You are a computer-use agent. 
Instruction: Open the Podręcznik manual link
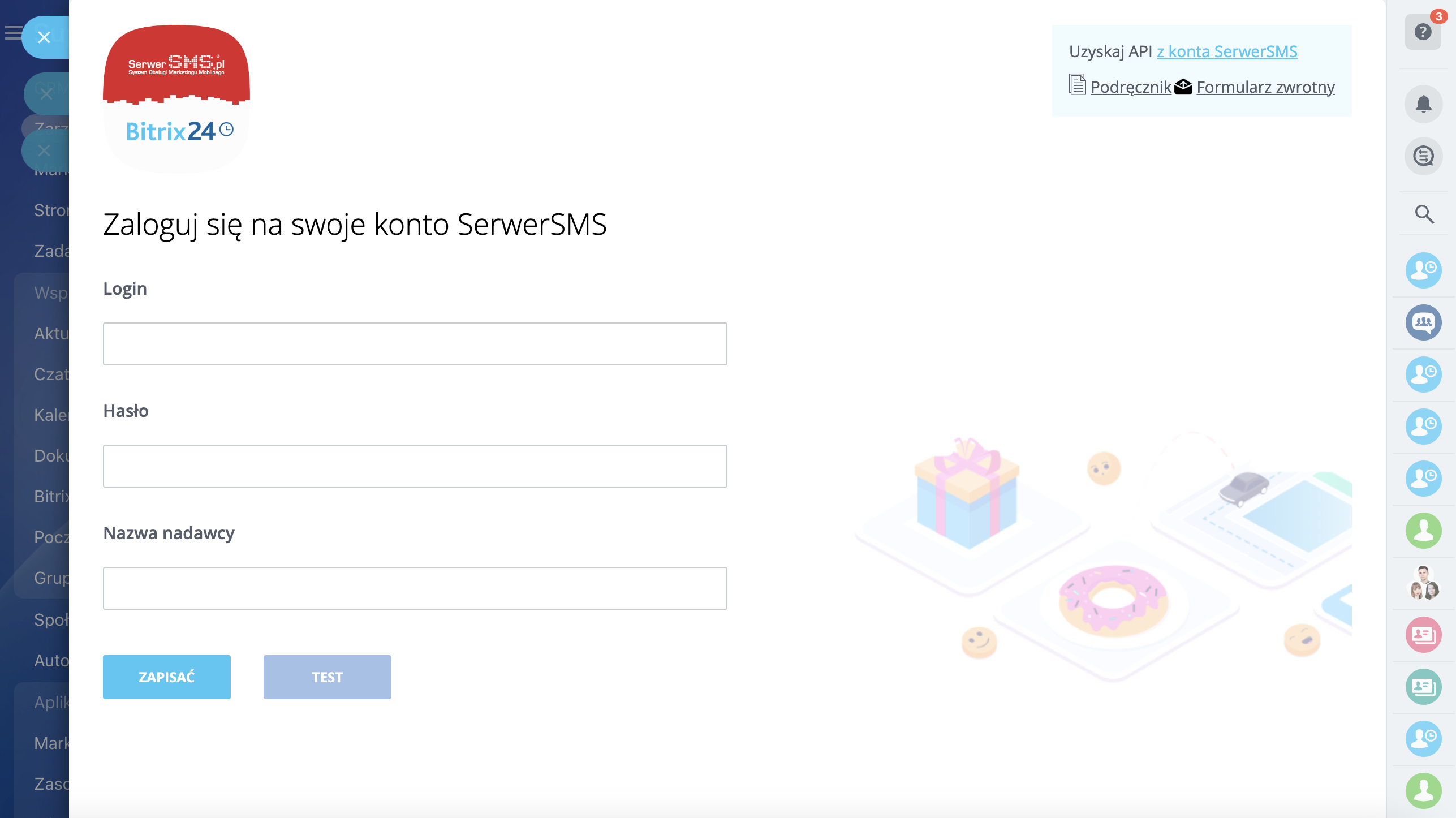(1131, 87)
